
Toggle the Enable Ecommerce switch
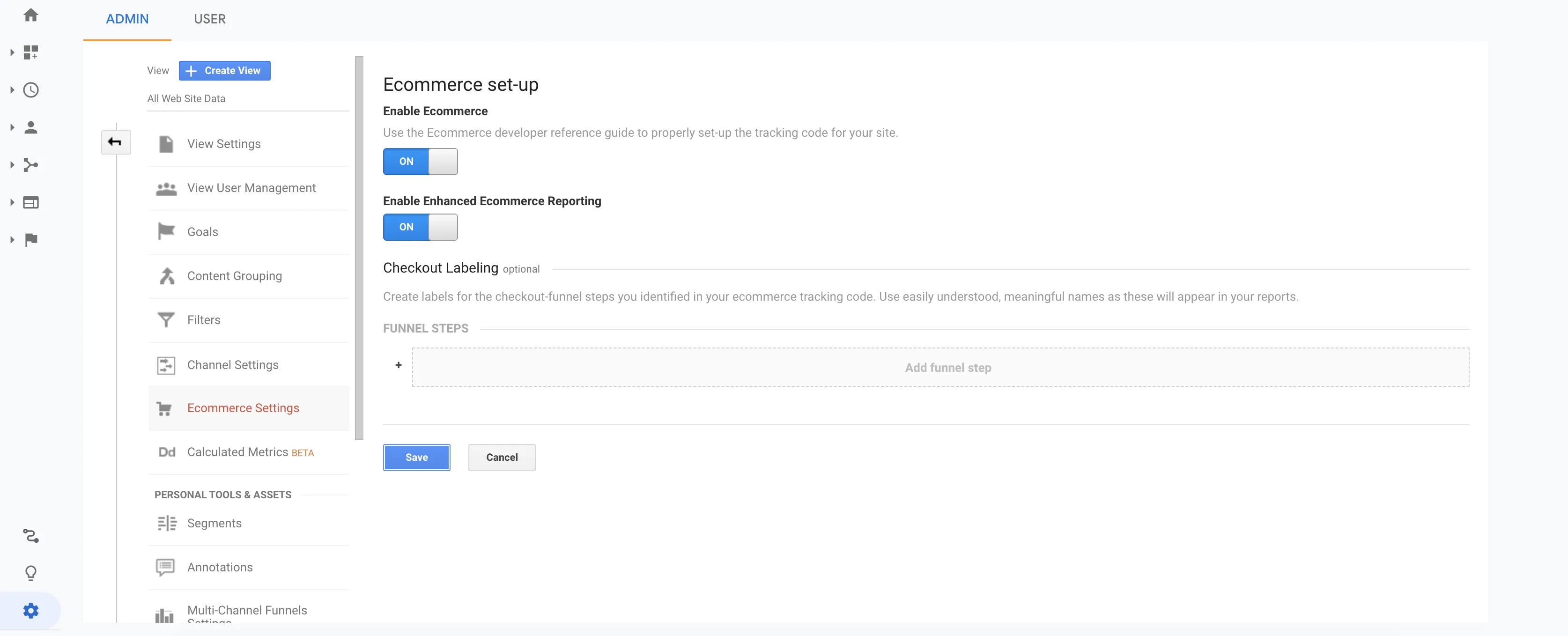pos(420,161)
